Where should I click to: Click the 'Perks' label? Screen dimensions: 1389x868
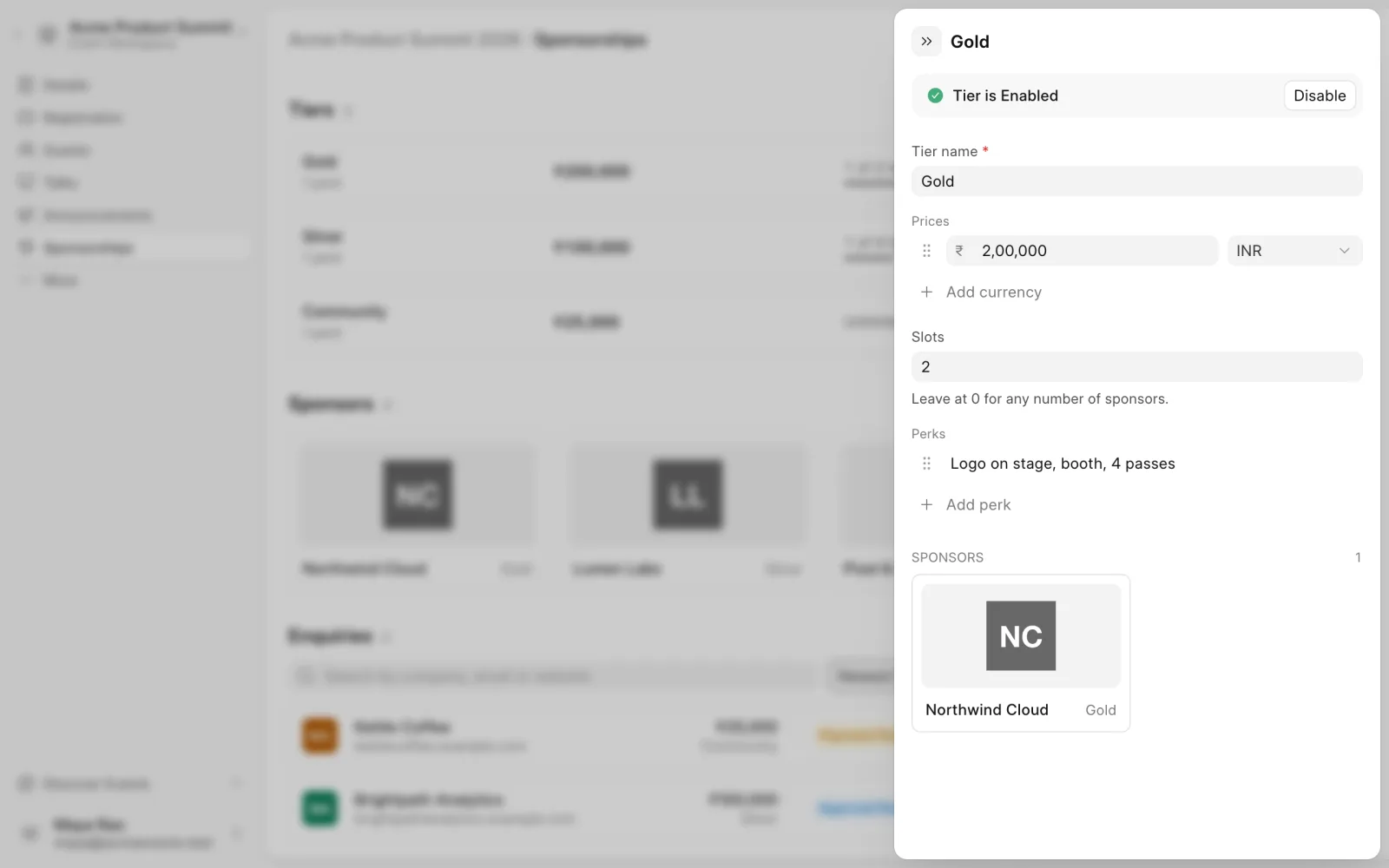point(928,434)
